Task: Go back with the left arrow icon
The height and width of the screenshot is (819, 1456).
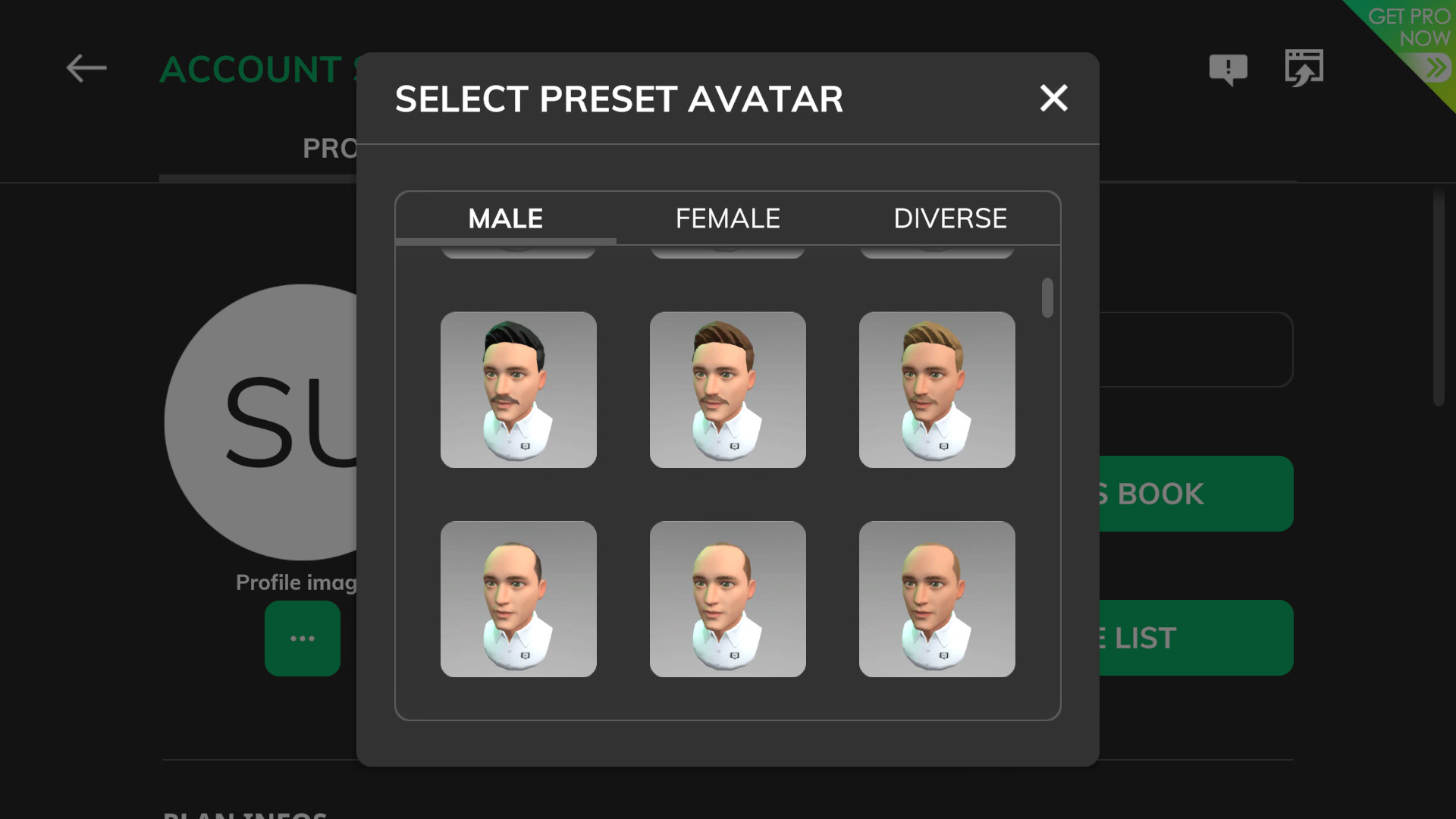Action: [x=86, y=68]
